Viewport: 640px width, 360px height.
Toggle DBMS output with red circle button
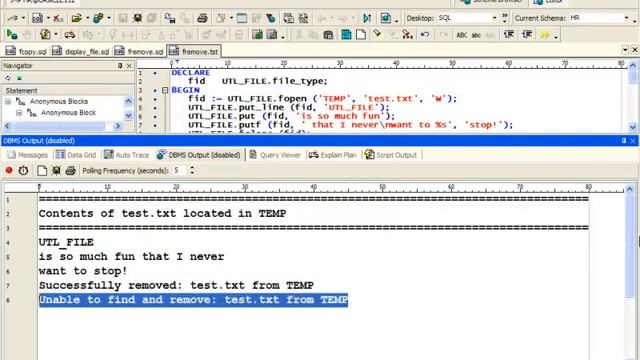pyautogui.click(x=9, y=170)
